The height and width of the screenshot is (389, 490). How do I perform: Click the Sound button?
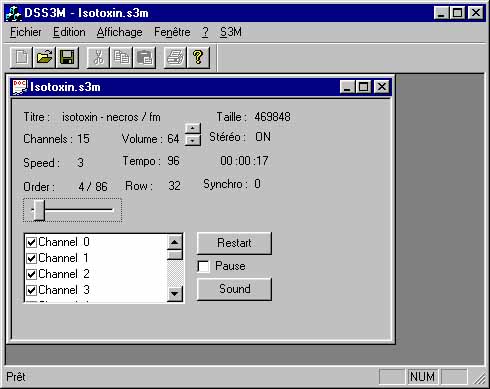tap(234, 289)
